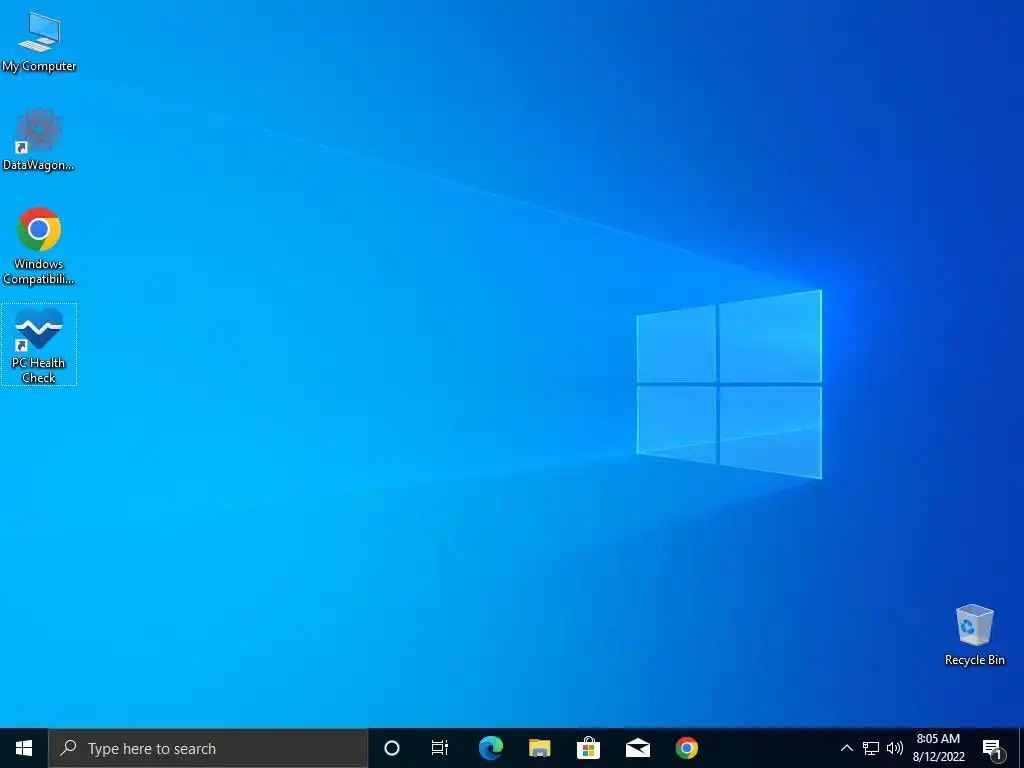Open File Explorer from the taskbar
The width and height of the screenshot is (1024, 768).
(x=539, y=748)
